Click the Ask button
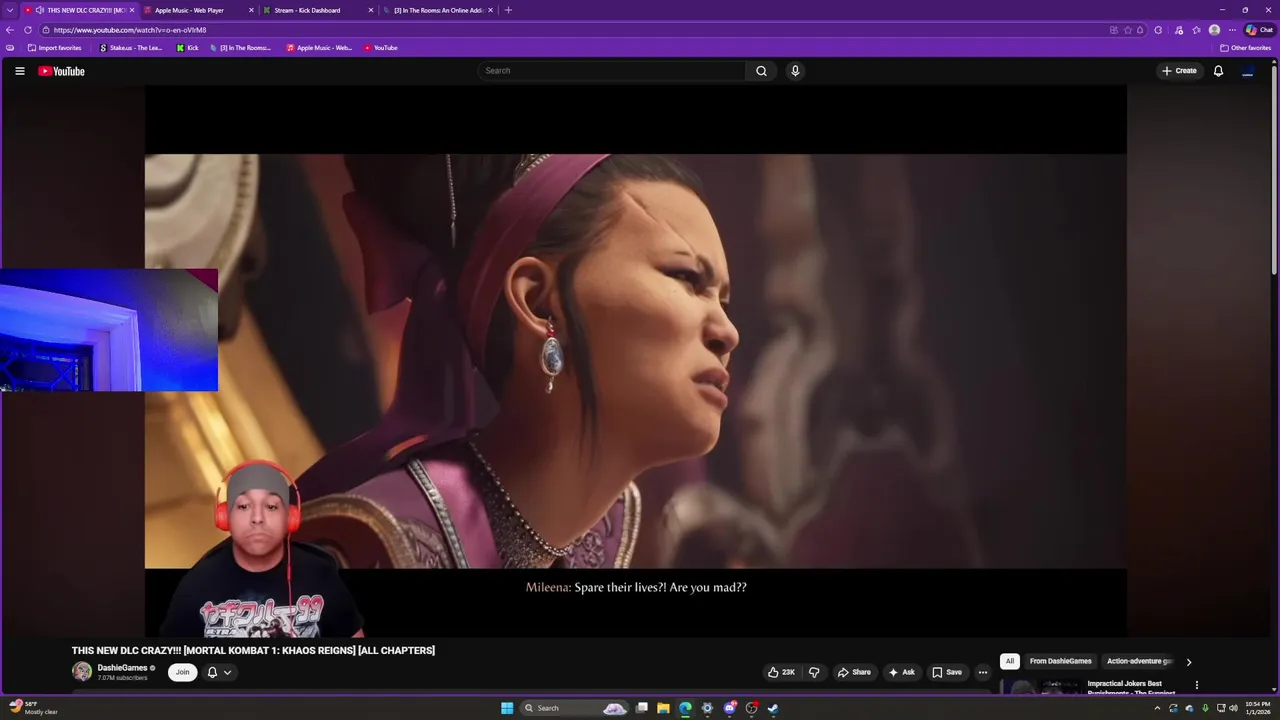The width and height of the screenshot is (1280, 720). [x=901, y=672]
